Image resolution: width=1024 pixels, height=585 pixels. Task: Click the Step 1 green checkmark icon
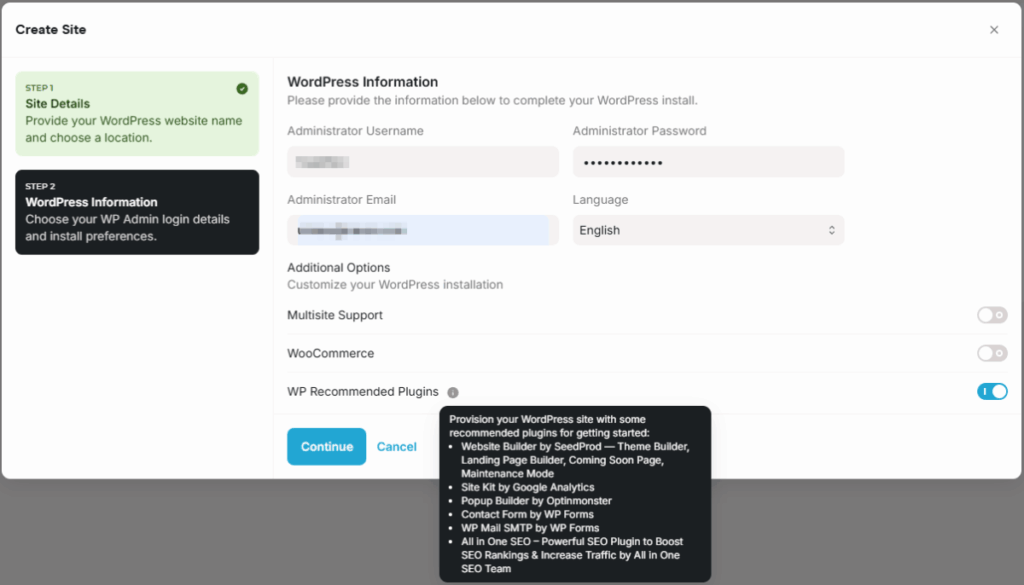click(x=242, y=88)
